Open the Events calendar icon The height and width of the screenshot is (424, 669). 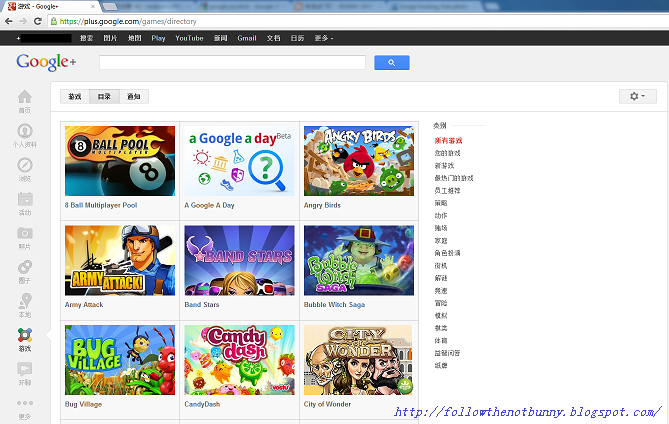click(x=24, y=200)
